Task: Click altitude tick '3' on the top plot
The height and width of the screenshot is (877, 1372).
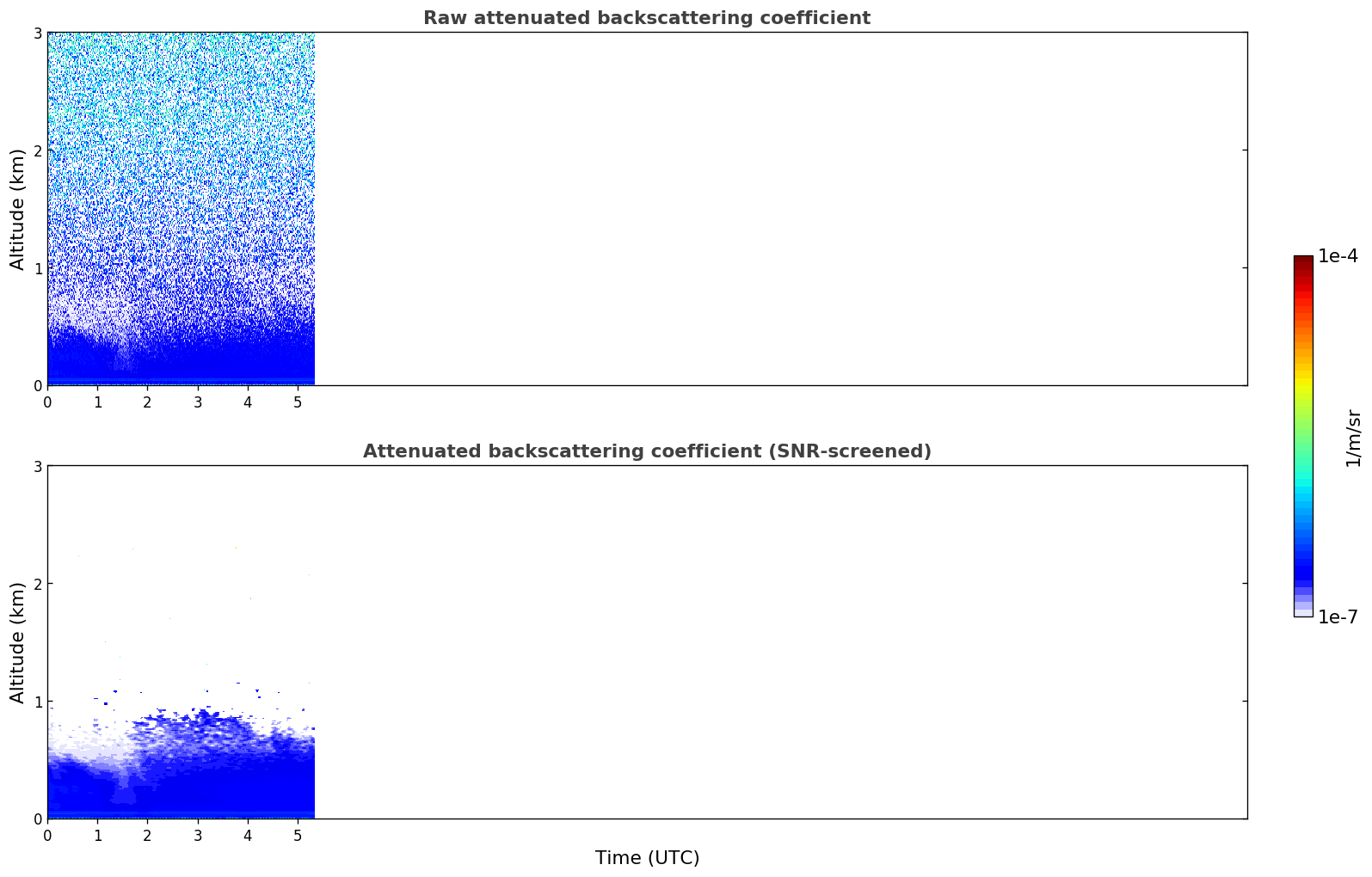Action: pyautogui.click(x=38, y=33)
